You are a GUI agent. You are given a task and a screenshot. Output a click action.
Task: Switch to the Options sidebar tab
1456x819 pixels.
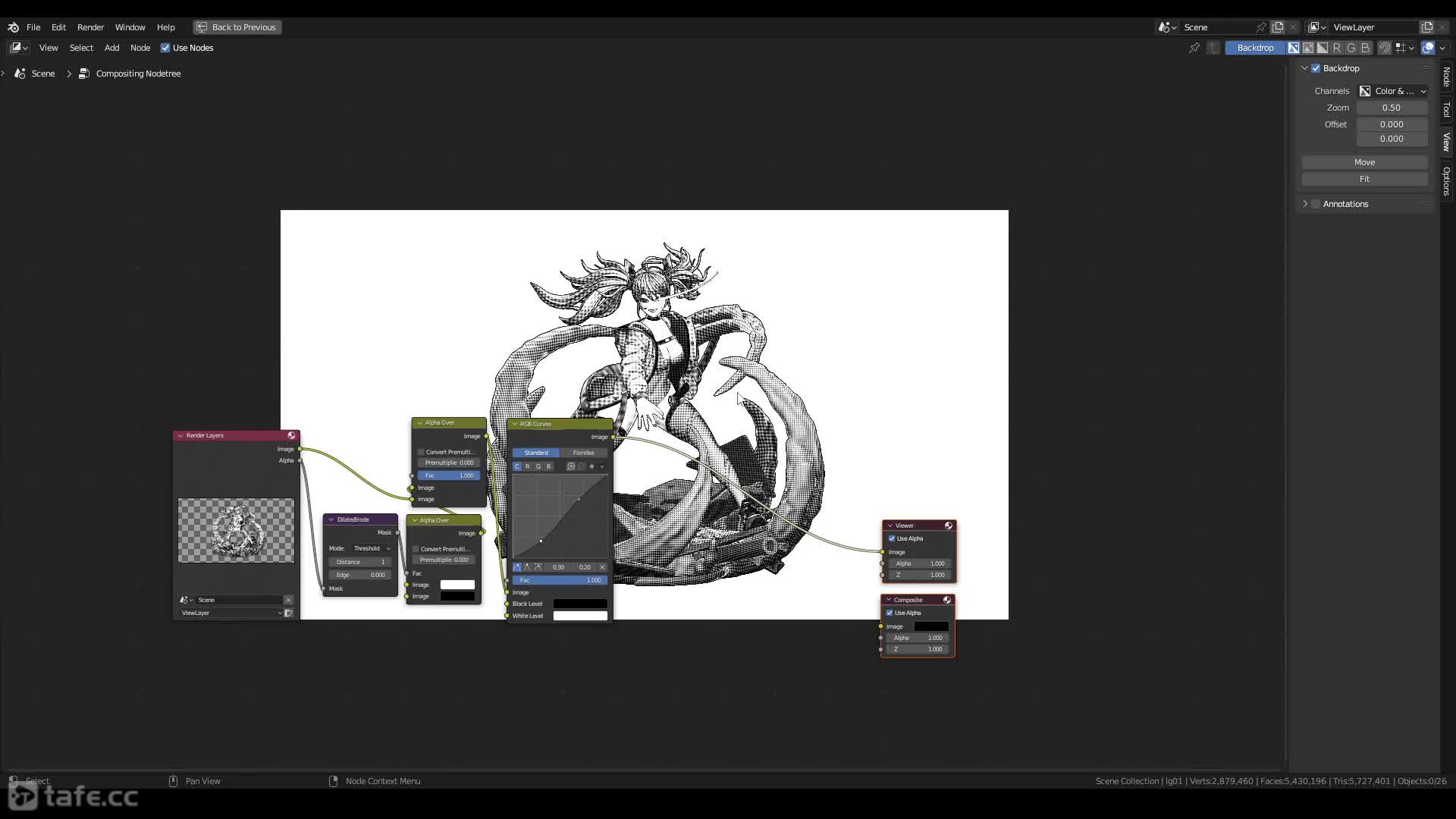(1447, 180)
